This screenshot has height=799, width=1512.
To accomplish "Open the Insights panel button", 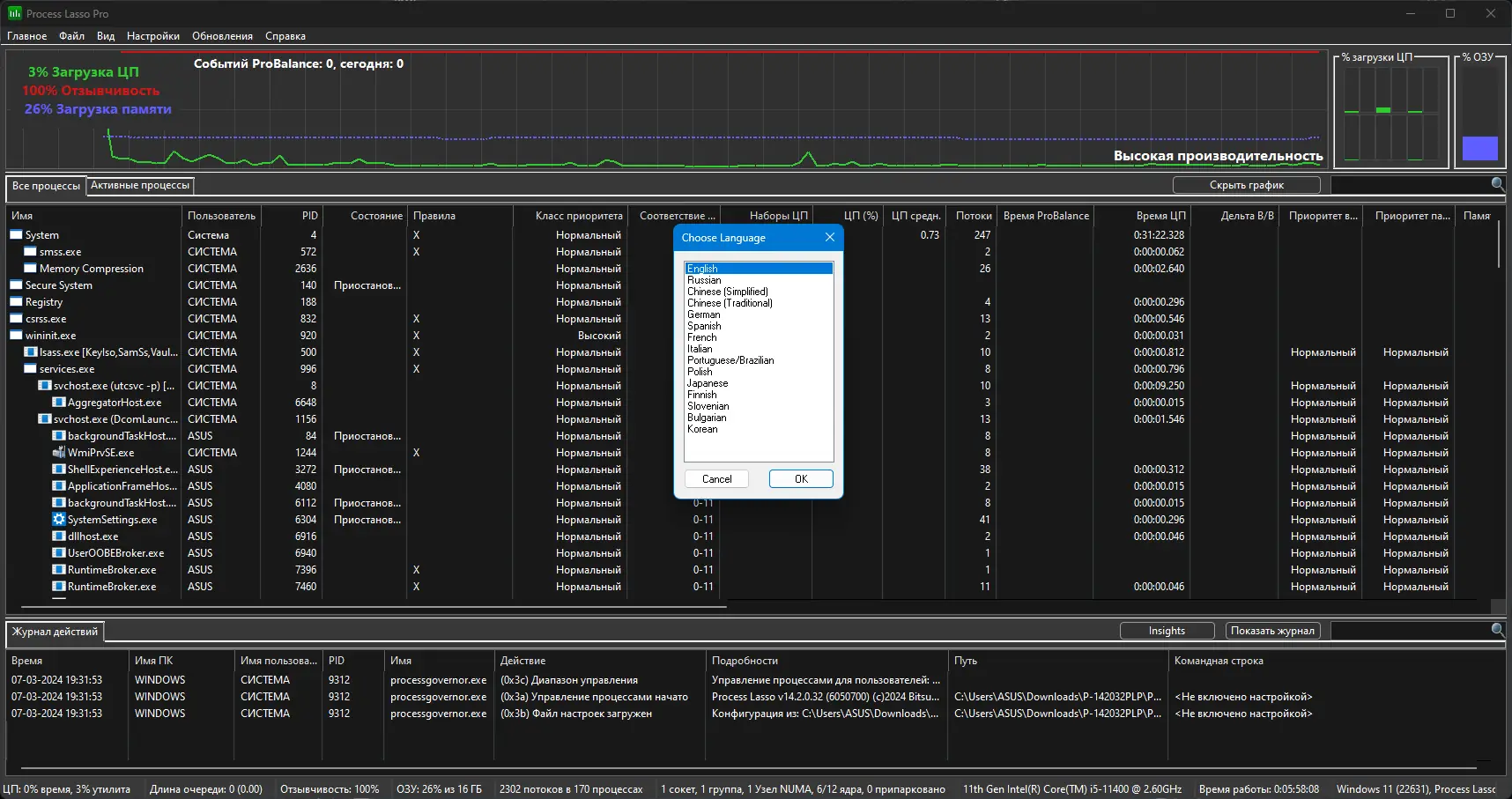I will (x=1167, y=631).
